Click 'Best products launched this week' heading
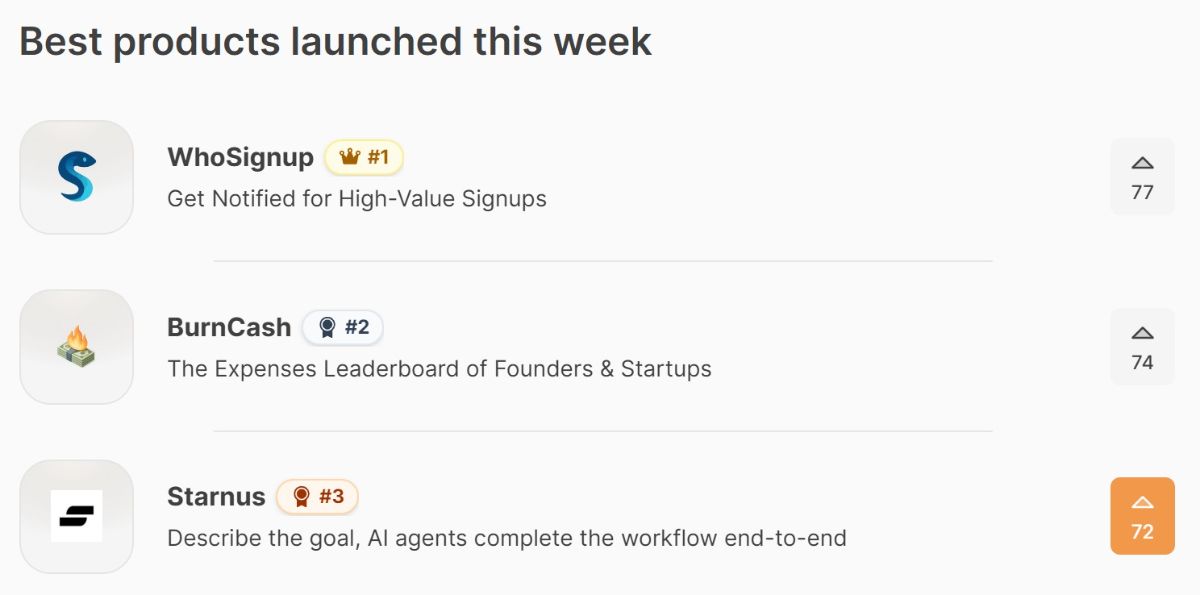Screen dimensions: 1200x595 click(x=335, y=41)
